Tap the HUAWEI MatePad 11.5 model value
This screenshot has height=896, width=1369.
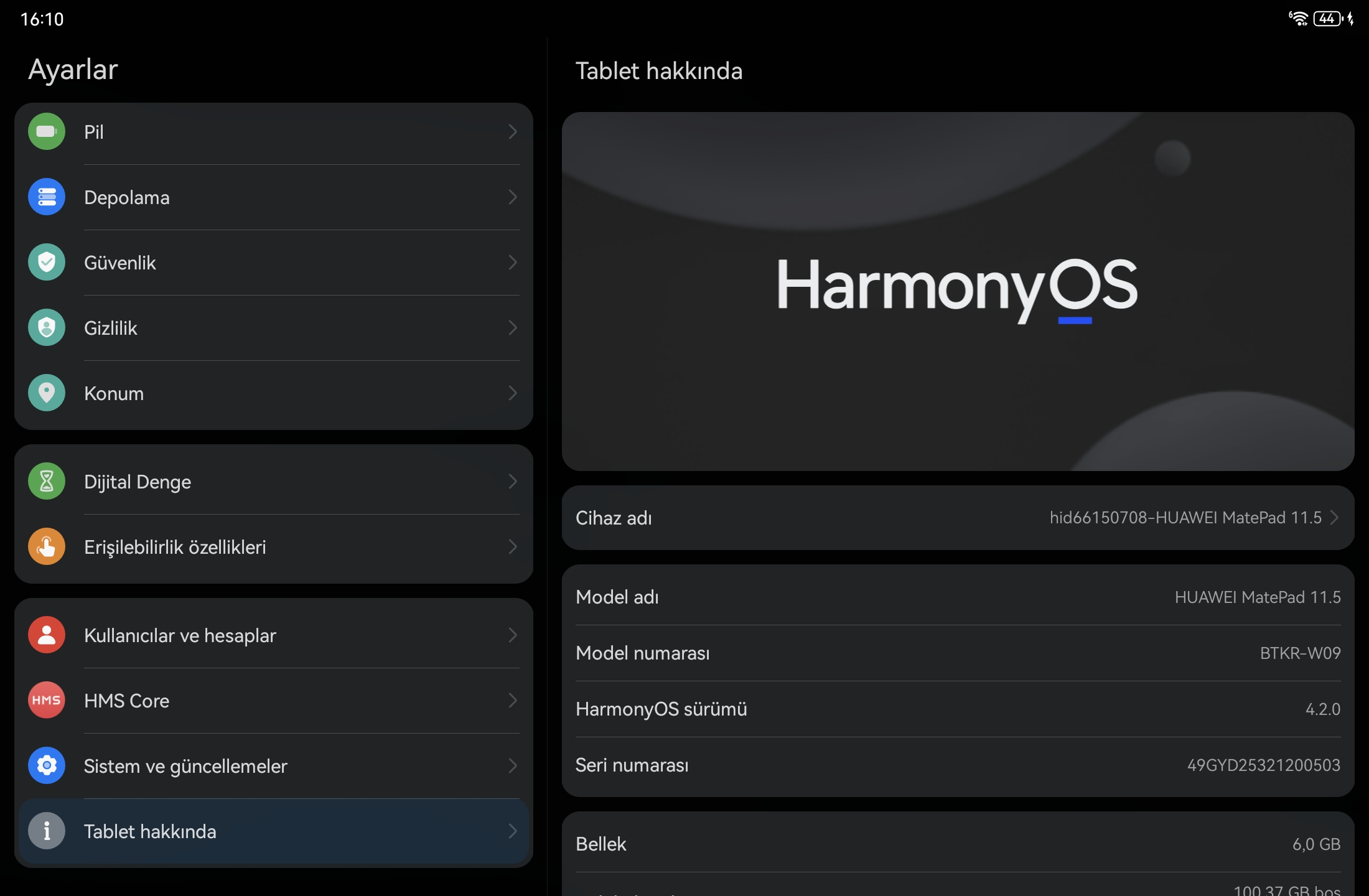(x=1258, y=597)
